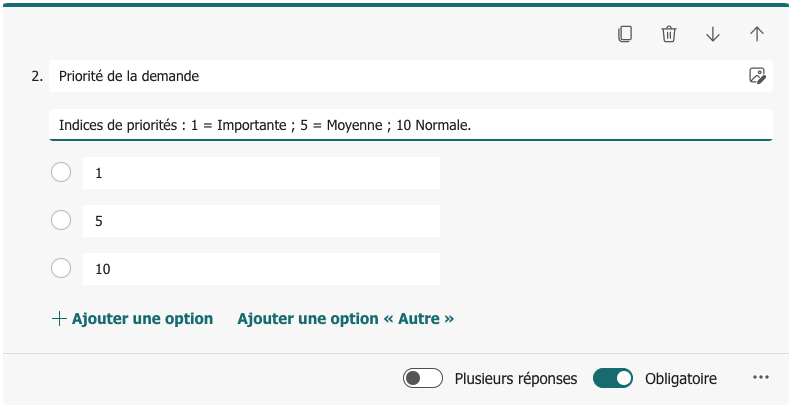Image resolution: width=795 pixels, height=410 pixels.
Task: Click the question number 2 label
Action: click(37, 76)
